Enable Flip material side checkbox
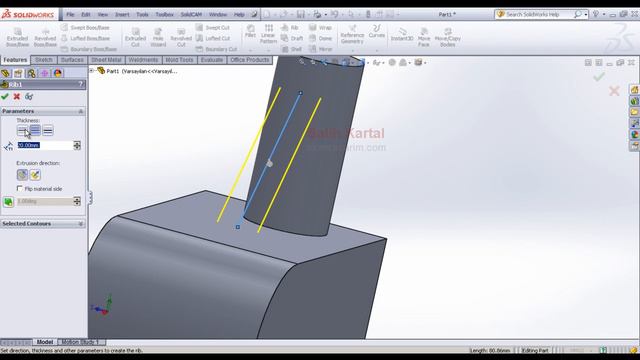 point(20,189)
